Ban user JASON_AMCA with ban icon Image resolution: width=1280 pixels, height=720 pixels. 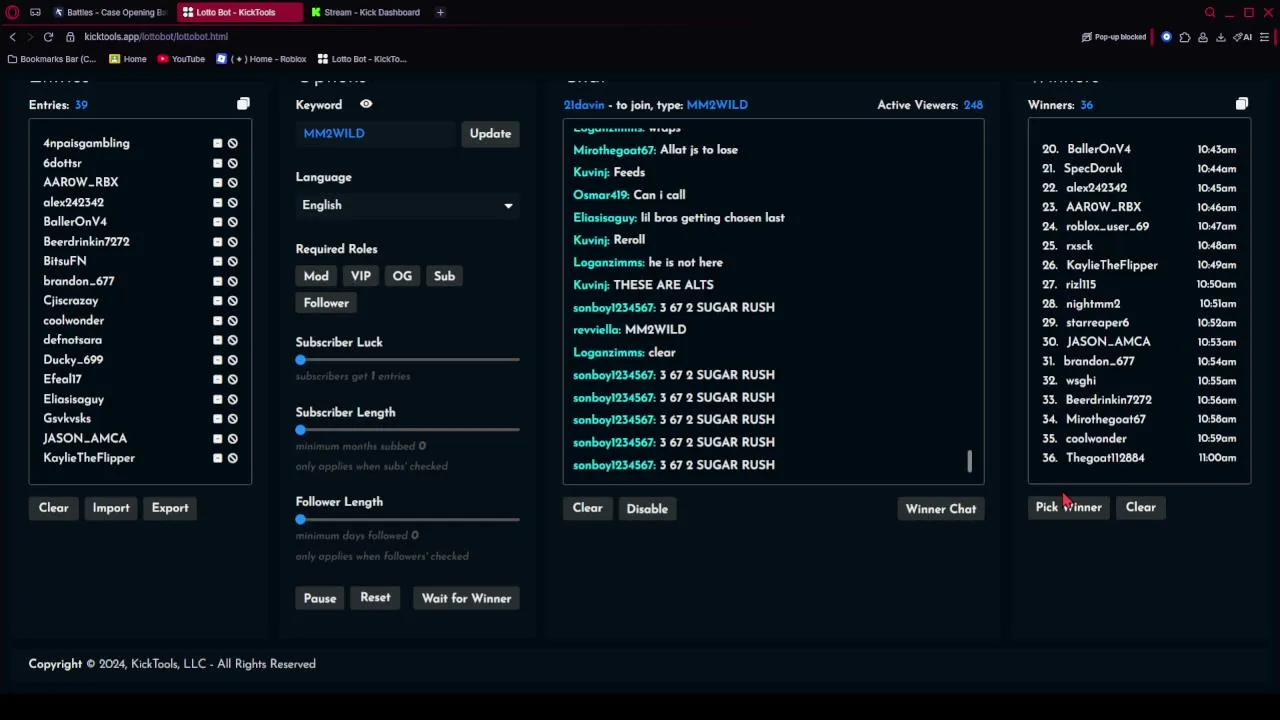tap(232, 438)
